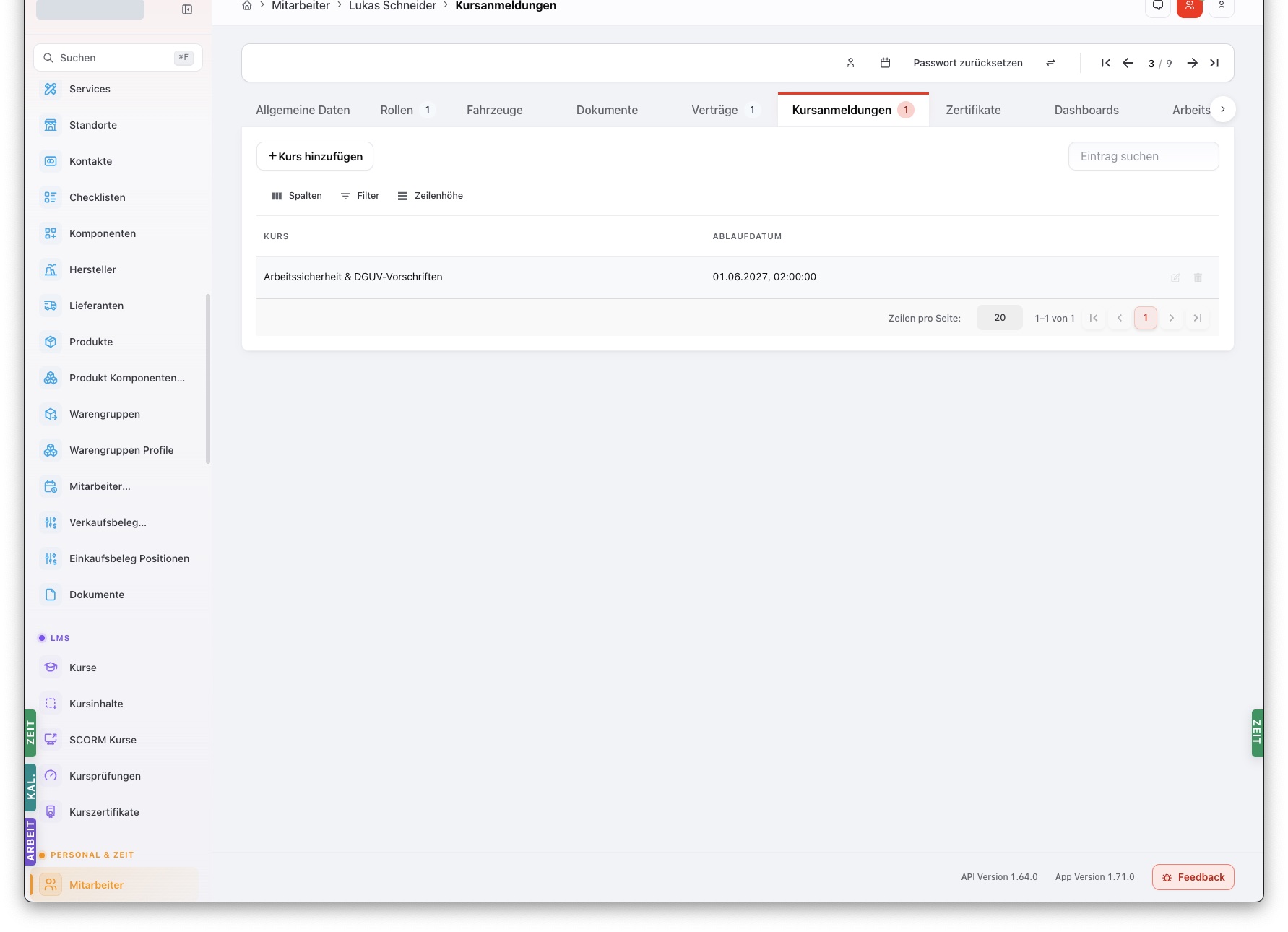Jump to first employee record
This screenshot has height=932, width=1288.
pos(1106,63)
